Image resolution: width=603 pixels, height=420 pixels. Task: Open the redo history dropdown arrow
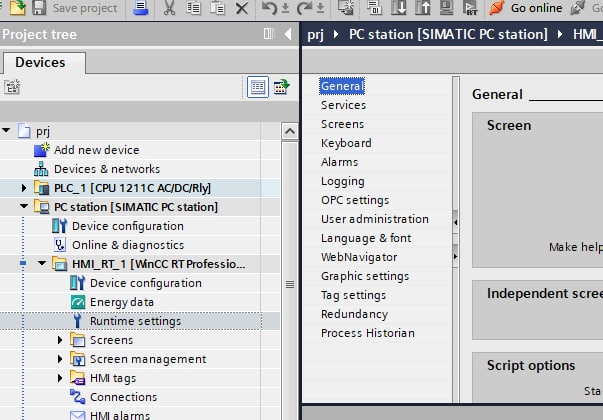click(x=320, y=8)
